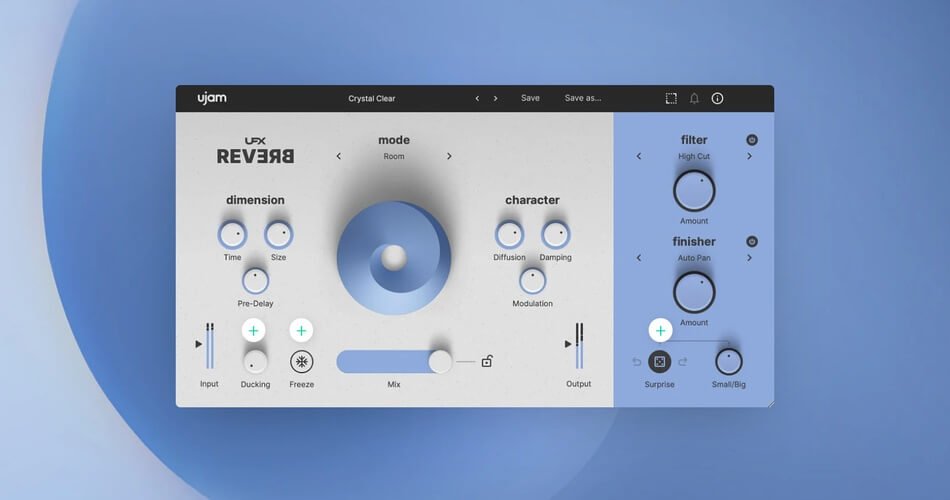Select previous filter type
950x500 pixels.
tap(639, 156)
